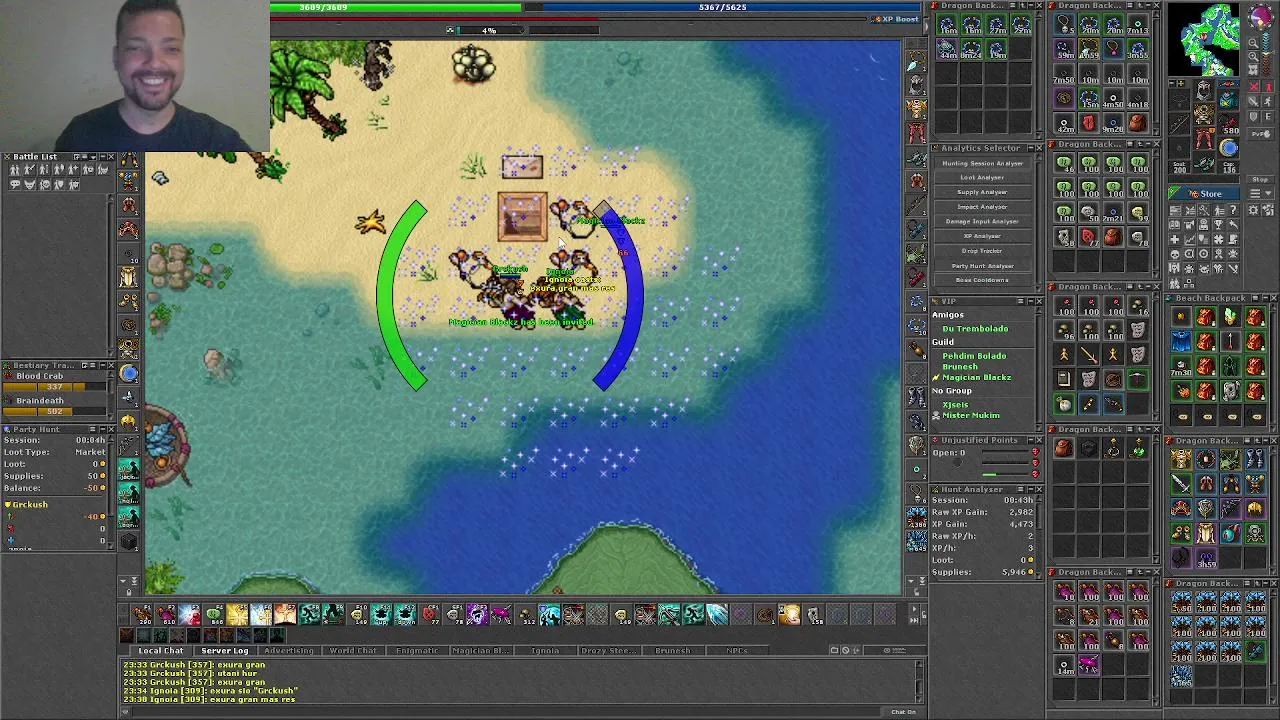
Task: Click the minimap
Action: (x=1205, y=40)
